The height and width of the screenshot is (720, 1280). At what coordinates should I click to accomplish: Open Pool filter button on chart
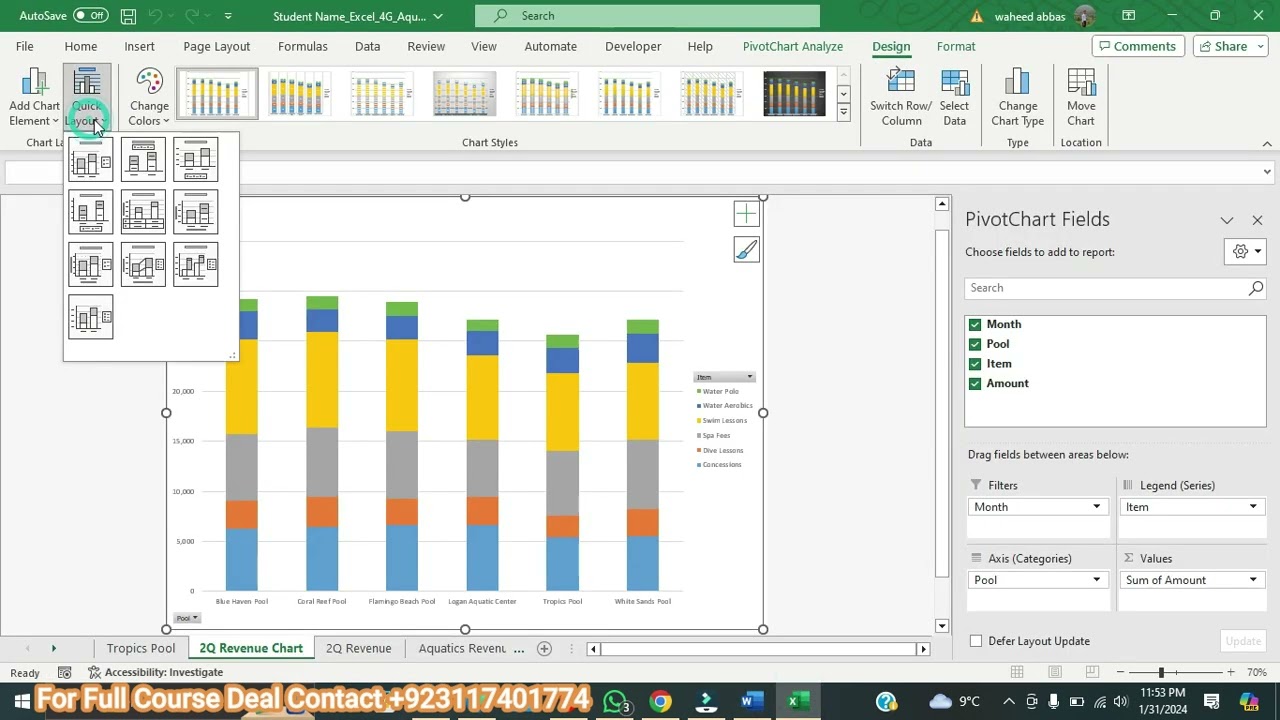coord(187,618)
